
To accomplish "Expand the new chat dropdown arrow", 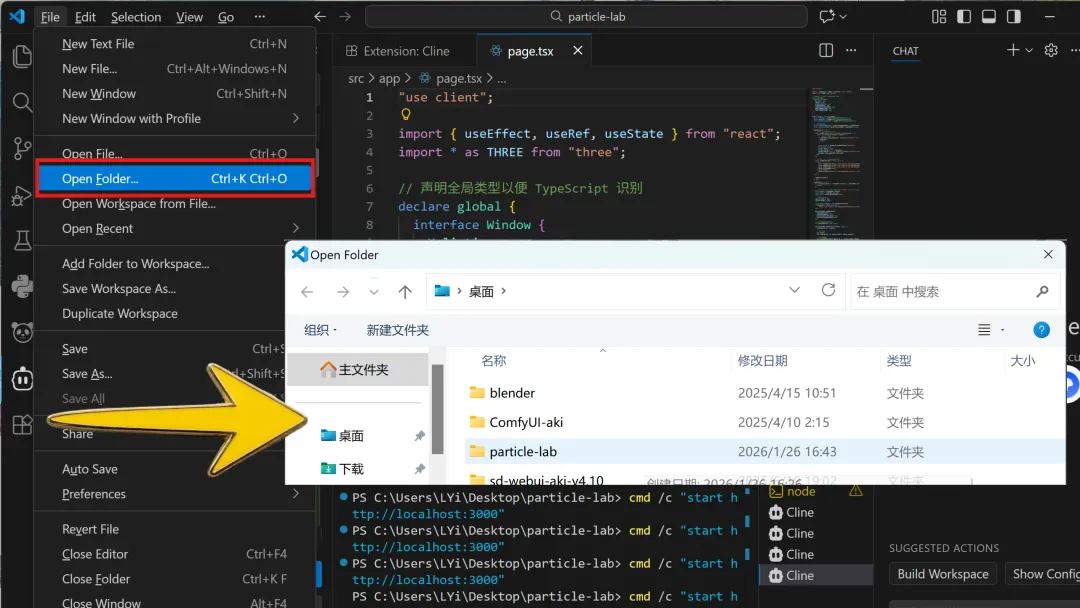I will (1029, 50).
